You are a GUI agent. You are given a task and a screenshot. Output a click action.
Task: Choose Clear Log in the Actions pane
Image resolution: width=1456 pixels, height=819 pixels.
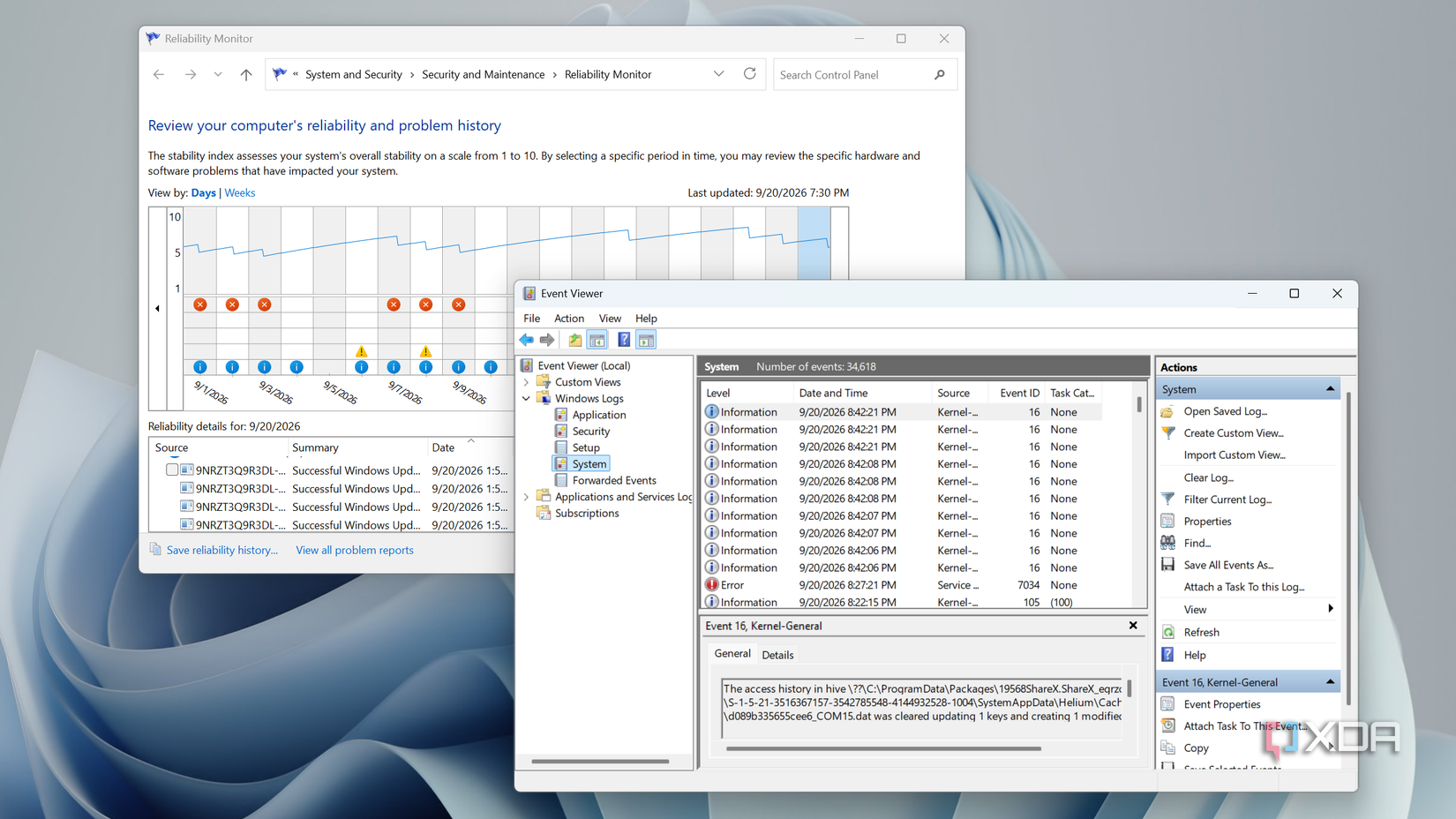[1209, 477]
